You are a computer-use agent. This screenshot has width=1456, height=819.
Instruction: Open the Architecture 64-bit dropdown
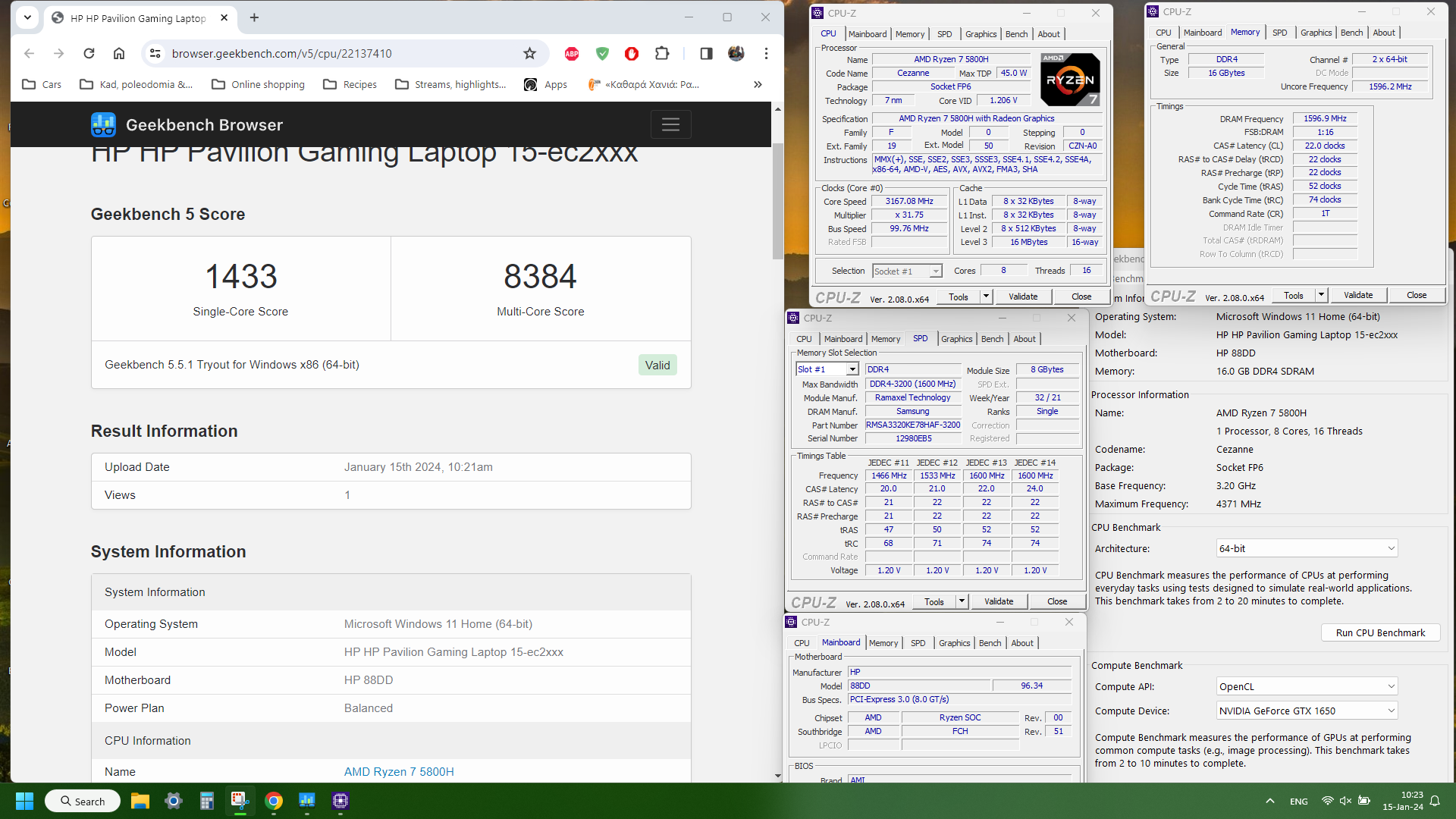(1307, 548)
